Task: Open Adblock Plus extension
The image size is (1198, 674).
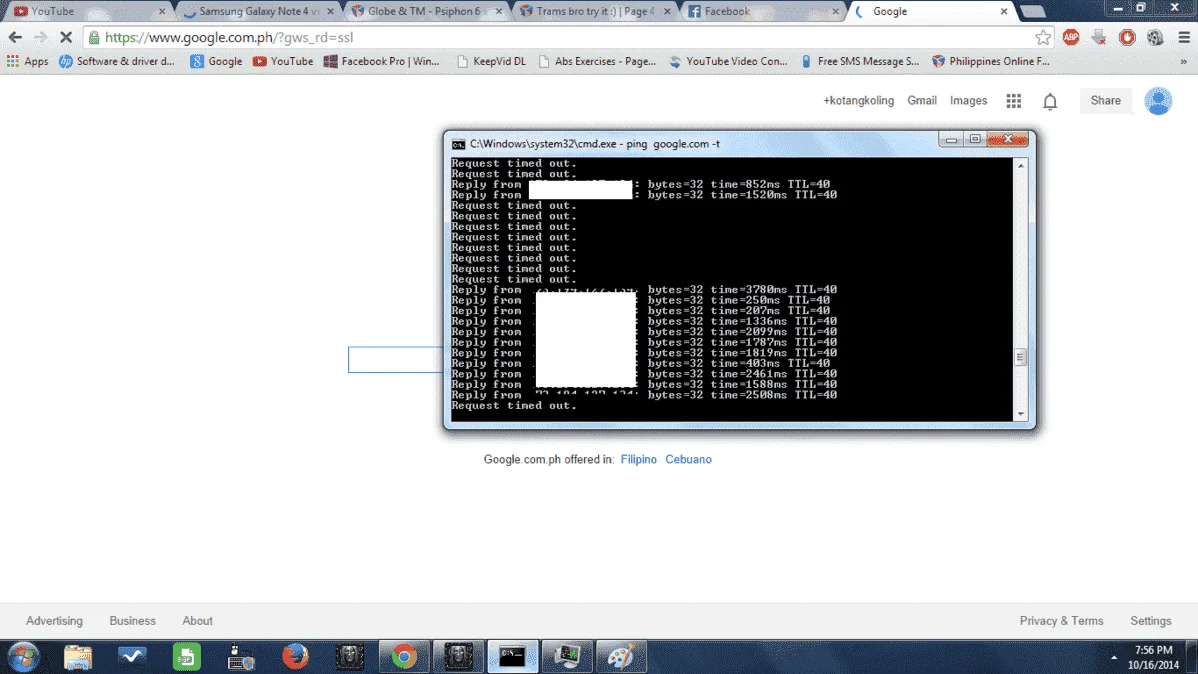Action: tap(1071, 37)
